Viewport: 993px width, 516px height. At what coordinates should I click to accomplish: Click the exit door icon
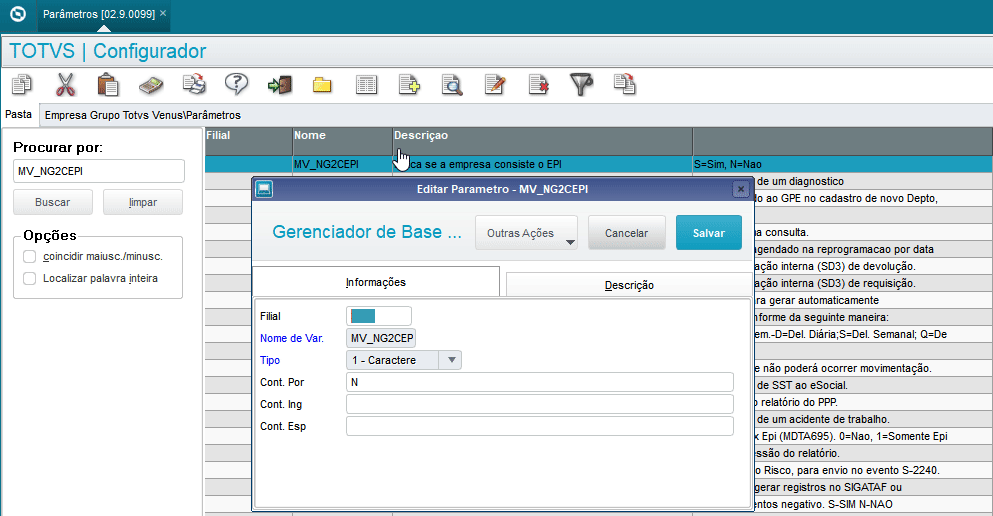point(279,85)
